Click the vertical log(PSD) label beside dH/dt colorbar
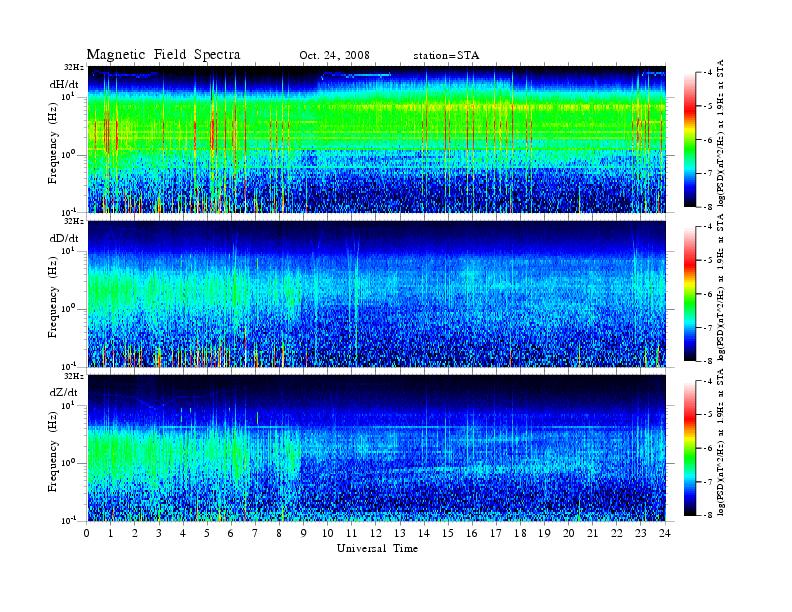 pyautogui.click(x=721, y=133)
